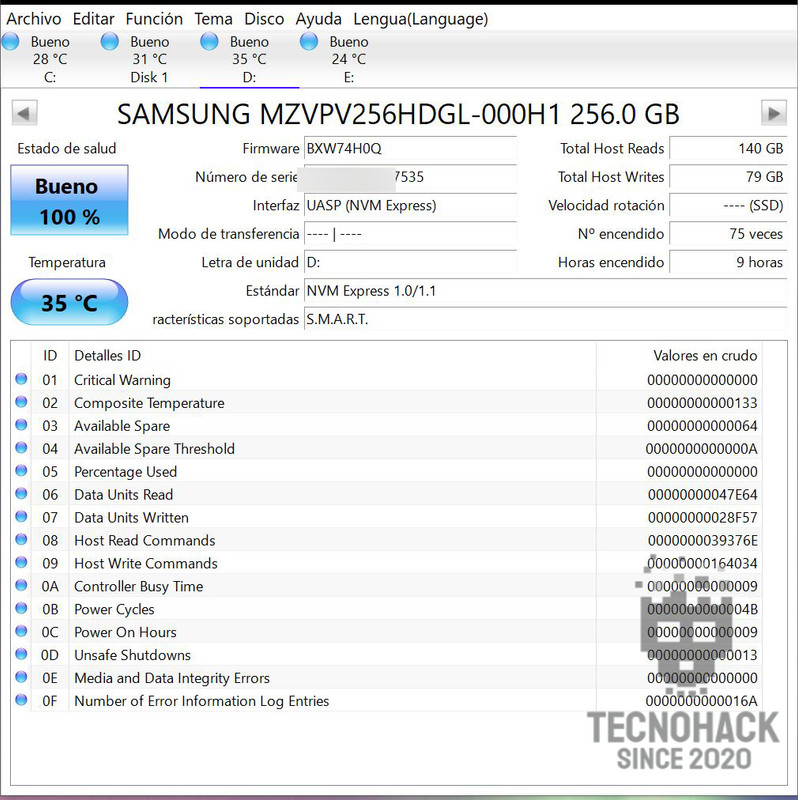
Task: Click status orb for Composite Temperature row
Action: [21, 402]
